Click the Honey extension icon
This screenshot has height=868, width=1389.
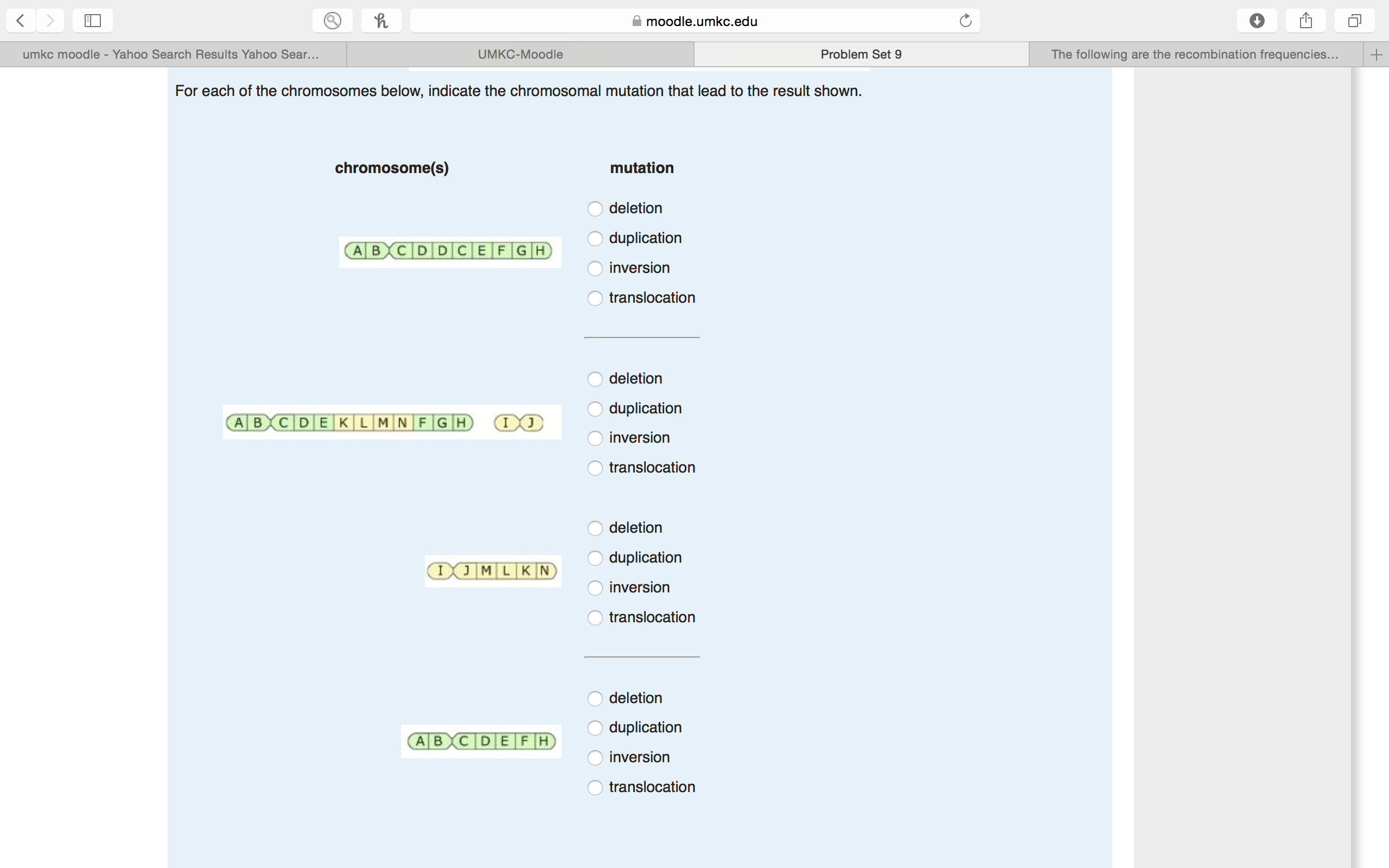pyautogui.click(x=381, y=21)
